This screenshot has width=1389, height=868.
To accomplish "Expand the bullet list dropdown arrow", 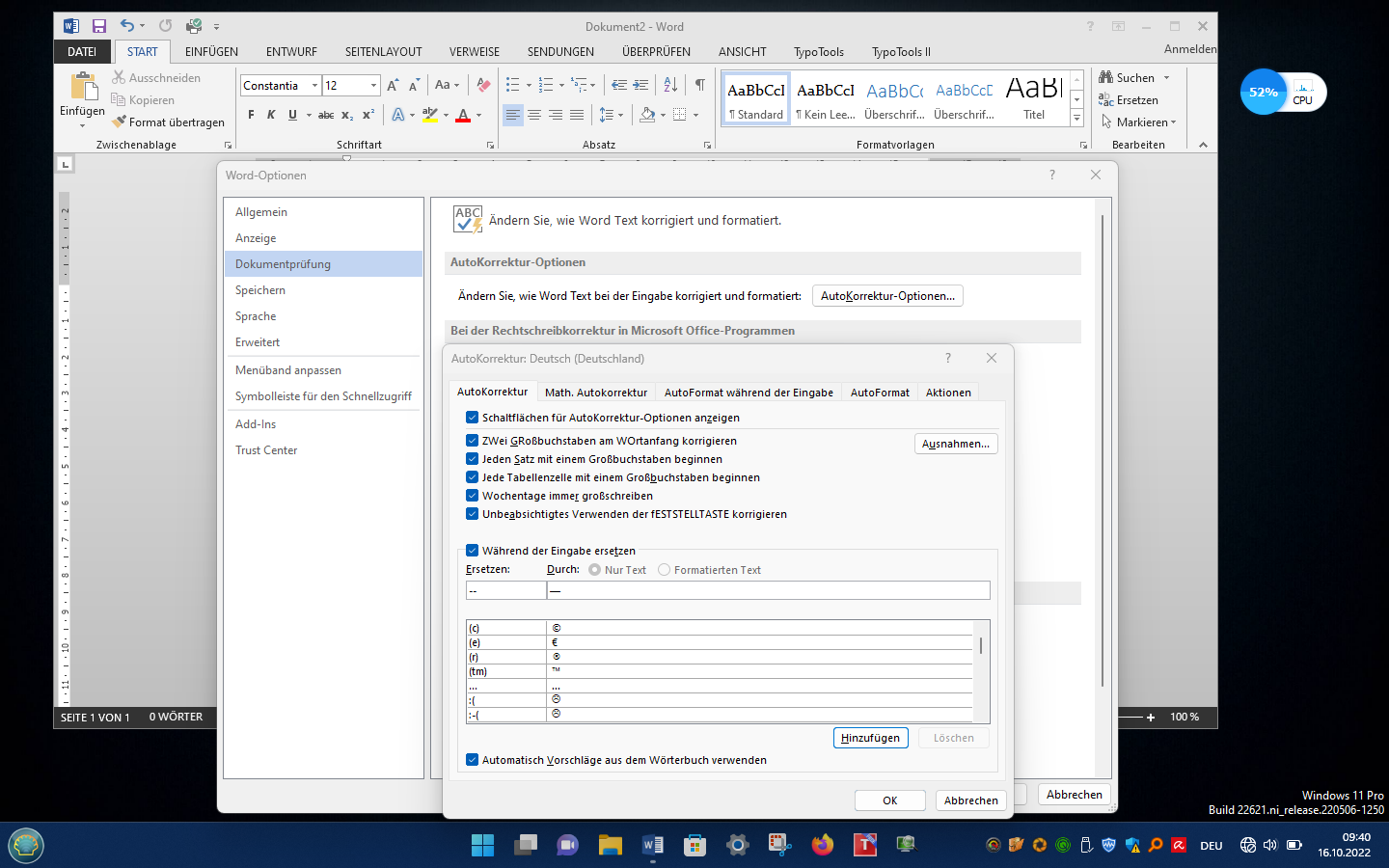I will pos(529,86).
